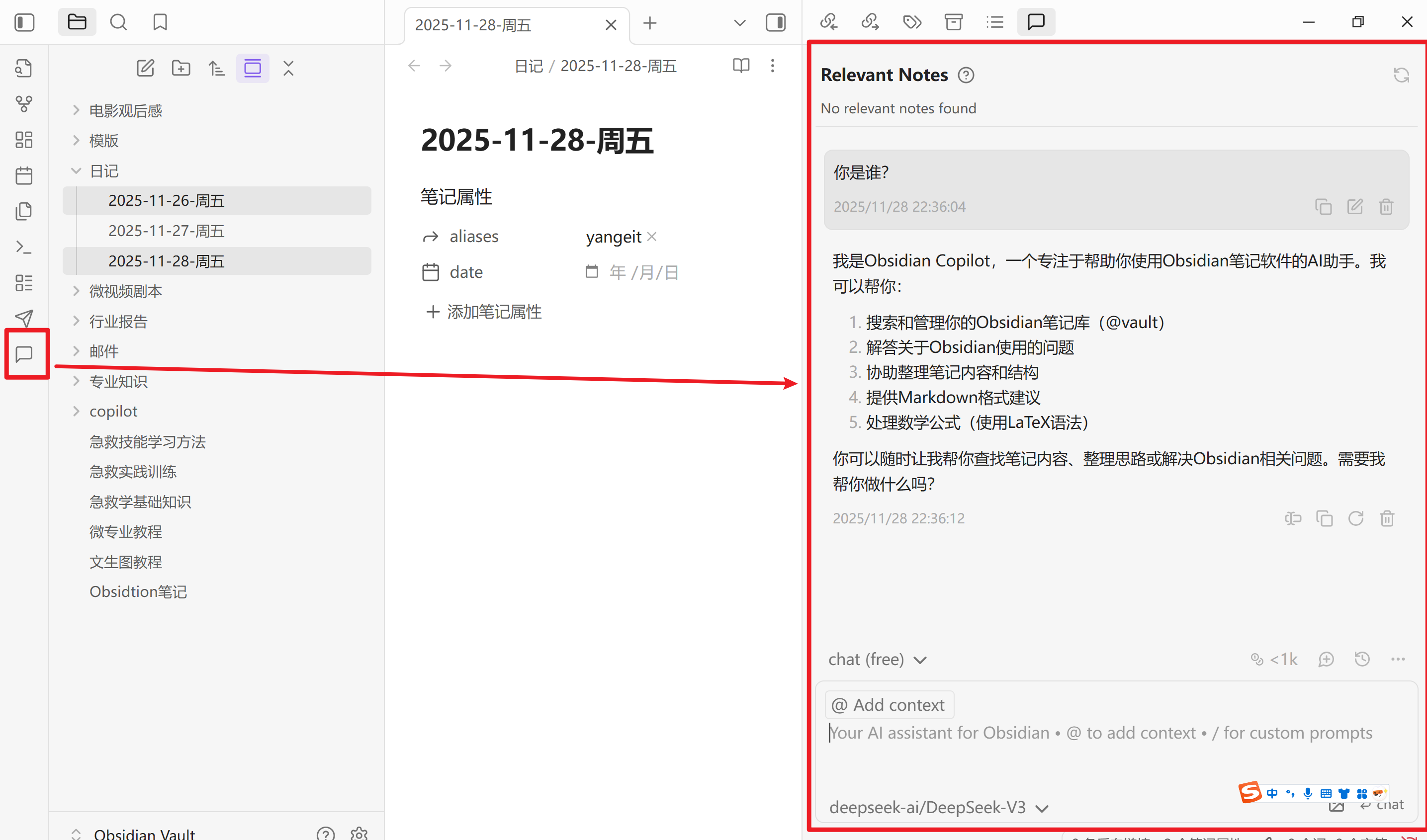Open Copilot chat icon in left ribbon
The width and height of the screenshot is (1427, 840).
click(24, 354)
